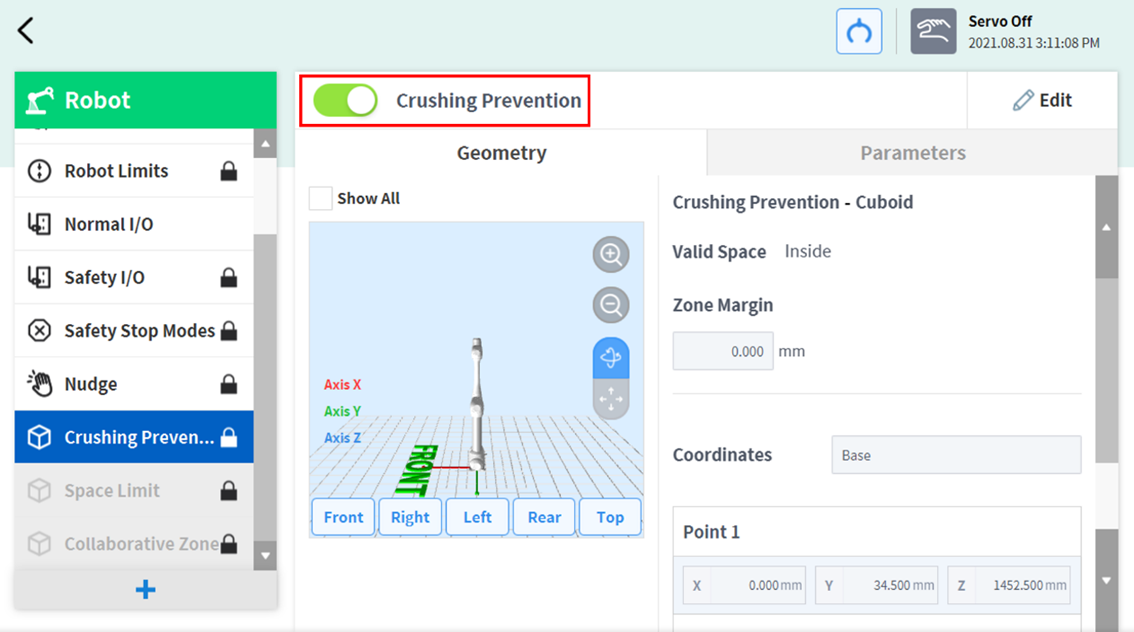Select the rotate view tool icon
1134x632 pixels.
click(x=610, y=358)
